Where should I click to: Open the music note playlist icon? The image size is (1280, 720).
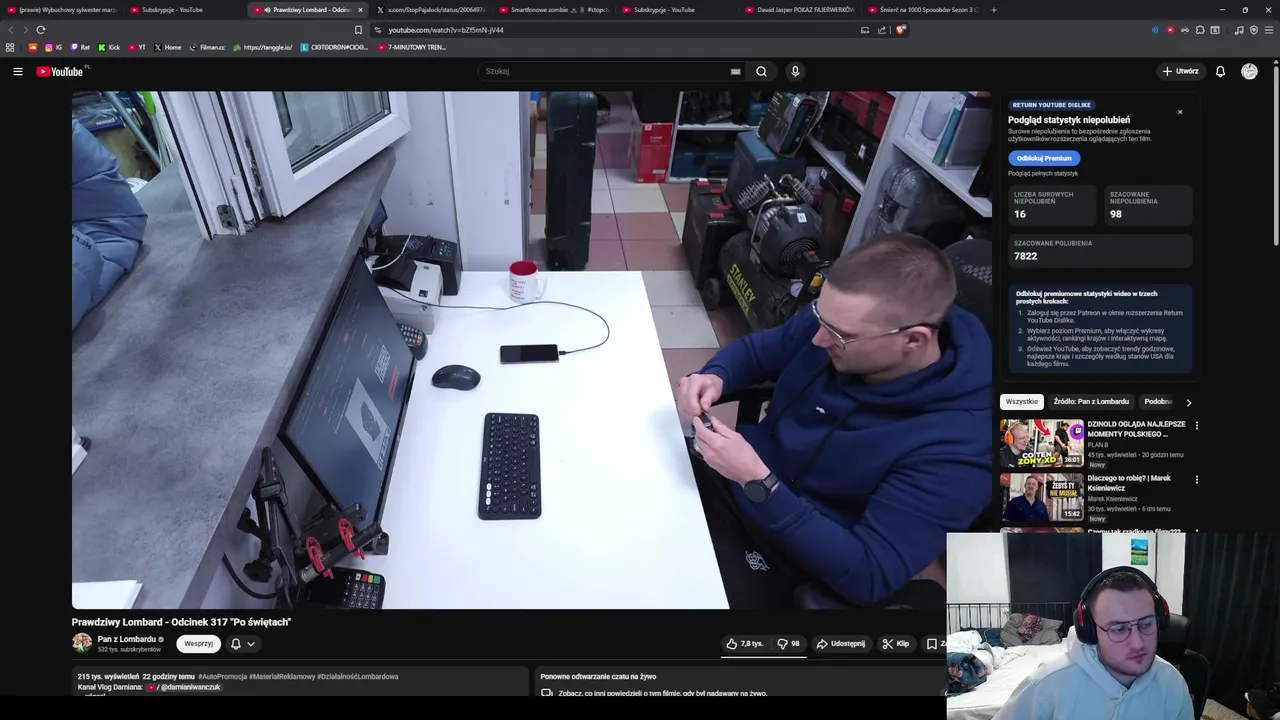[x=1239, y=30]
